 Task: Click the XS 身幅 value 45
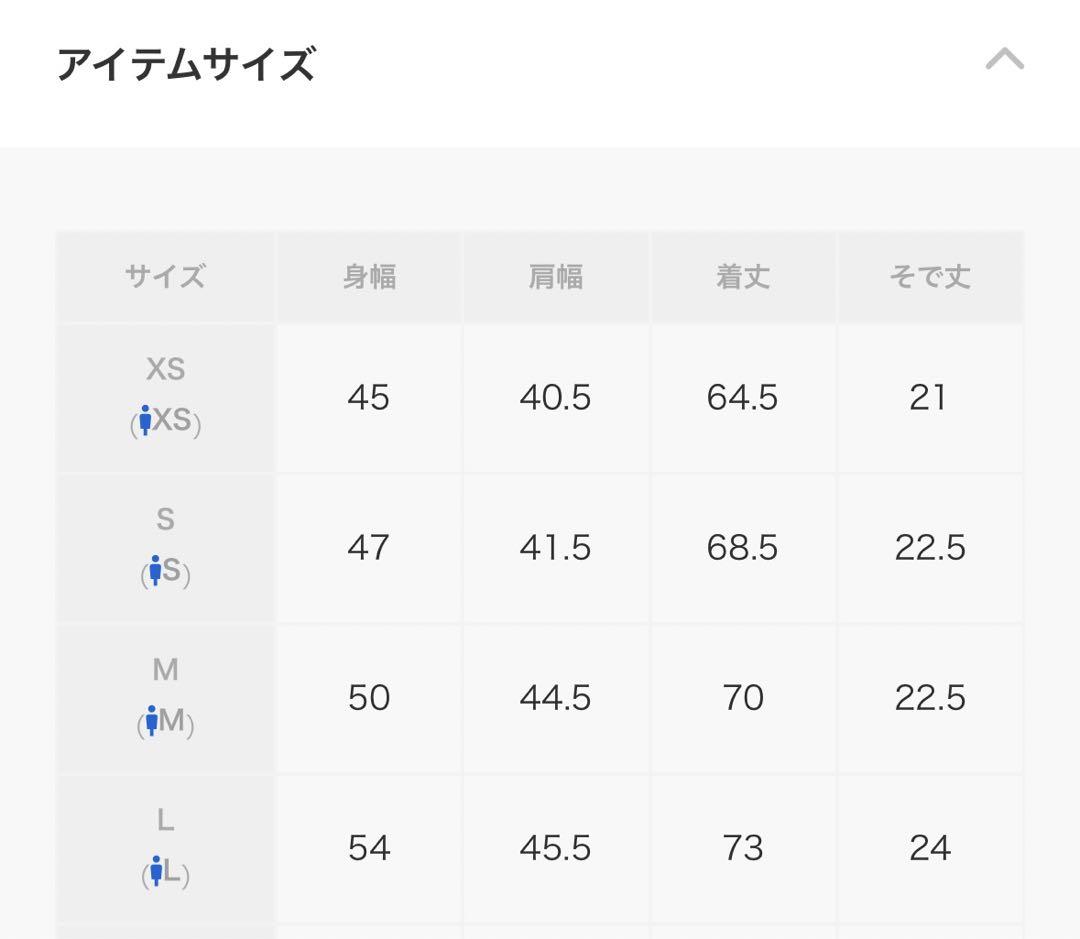coord(368,398)
